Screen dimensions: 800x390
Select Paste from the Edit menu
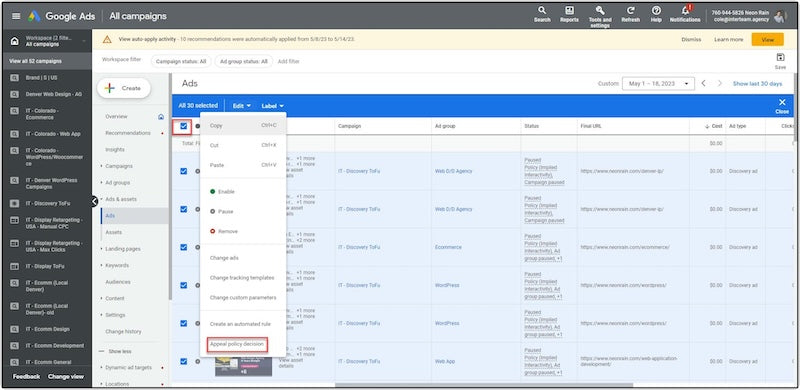243,165
